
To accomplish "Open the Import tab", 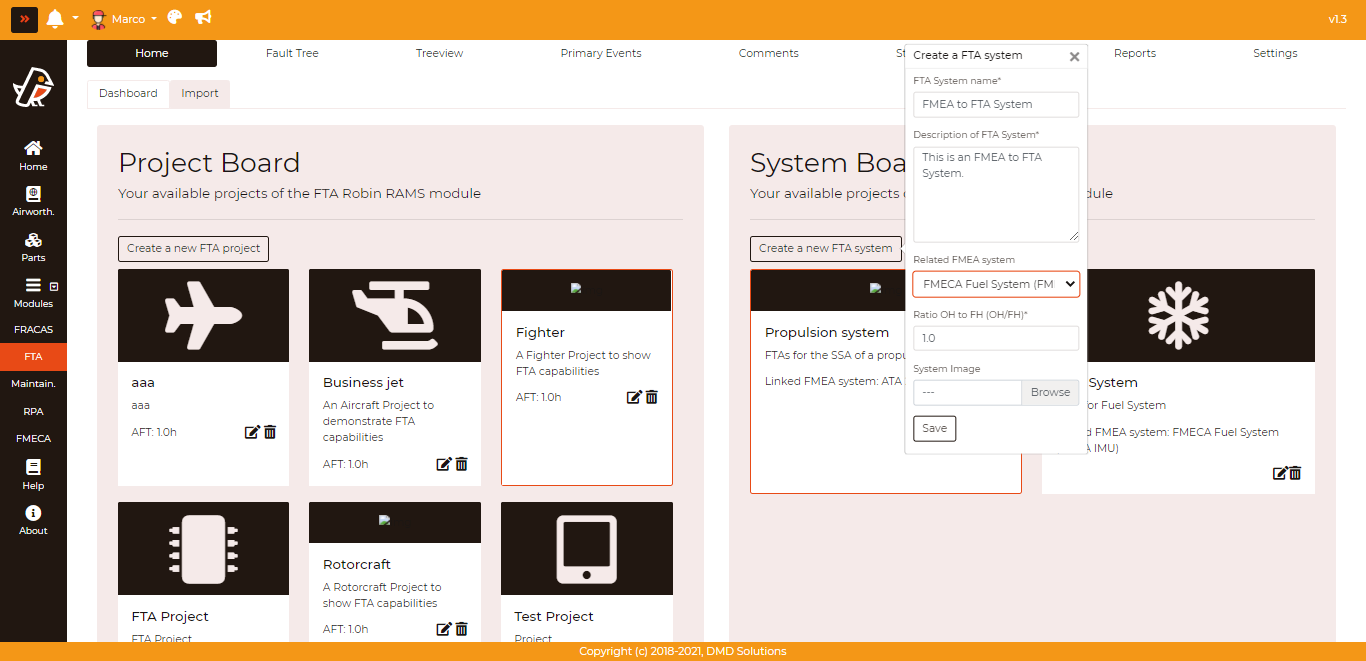I will 200,93.
